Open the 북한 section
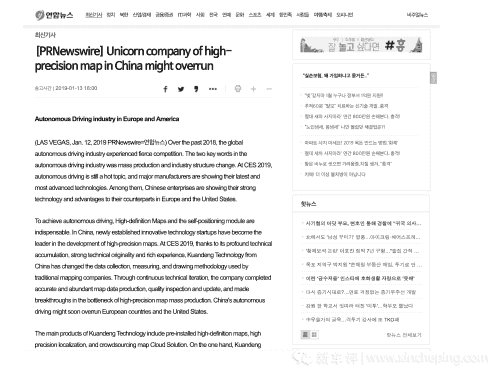The height and width of the screenshot is (368, 493). (124, 15)
